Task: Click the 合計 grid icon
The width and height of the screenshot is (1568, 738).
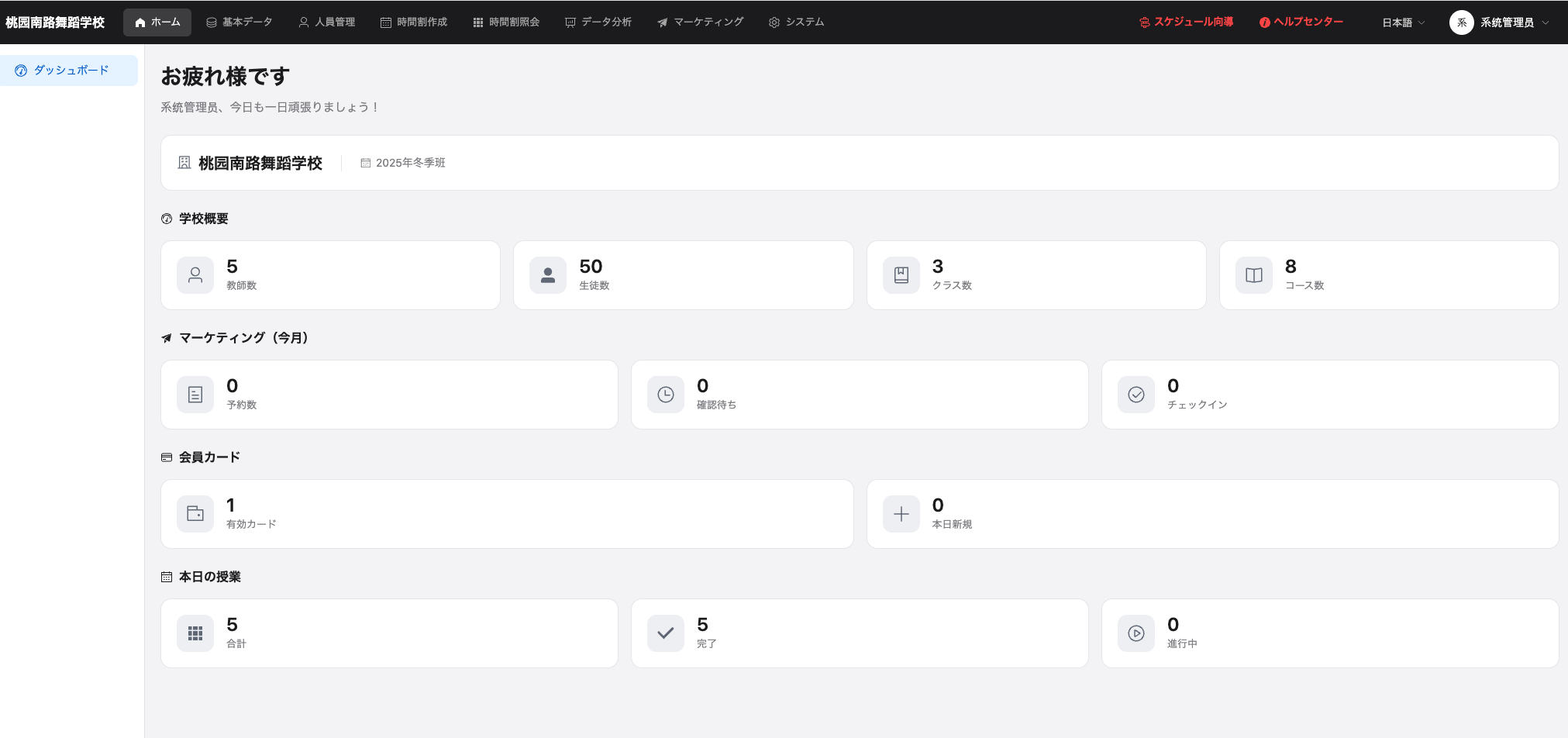Action: click(195, 633)
